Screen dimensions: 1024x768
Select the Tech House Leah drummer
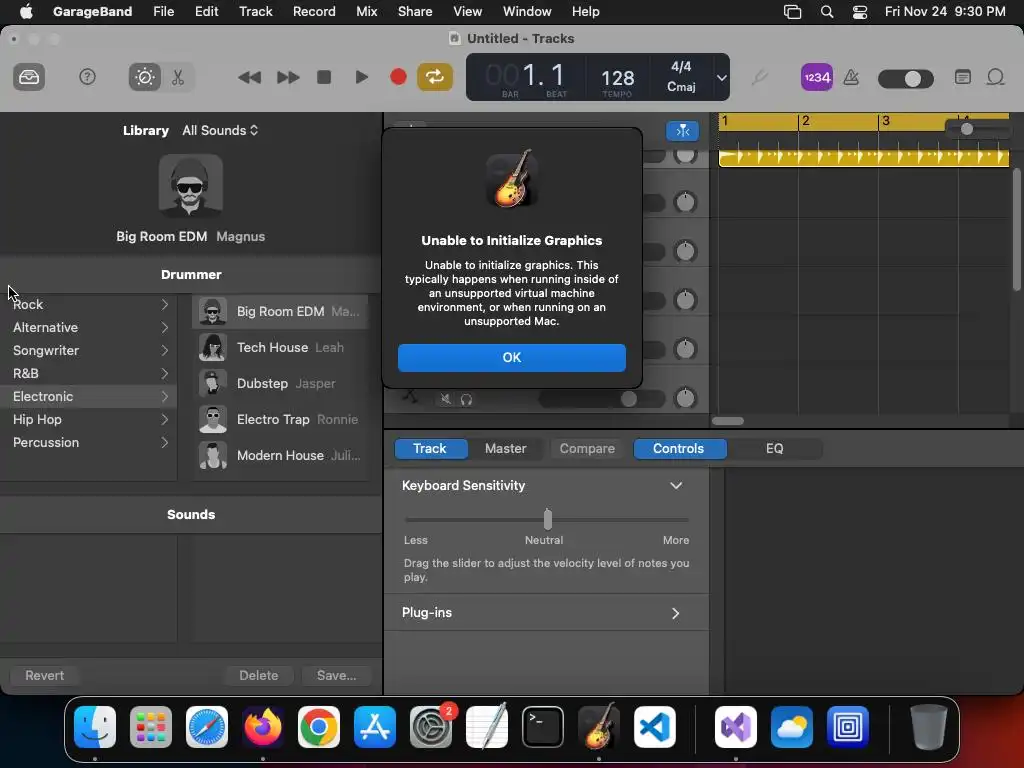280,347
